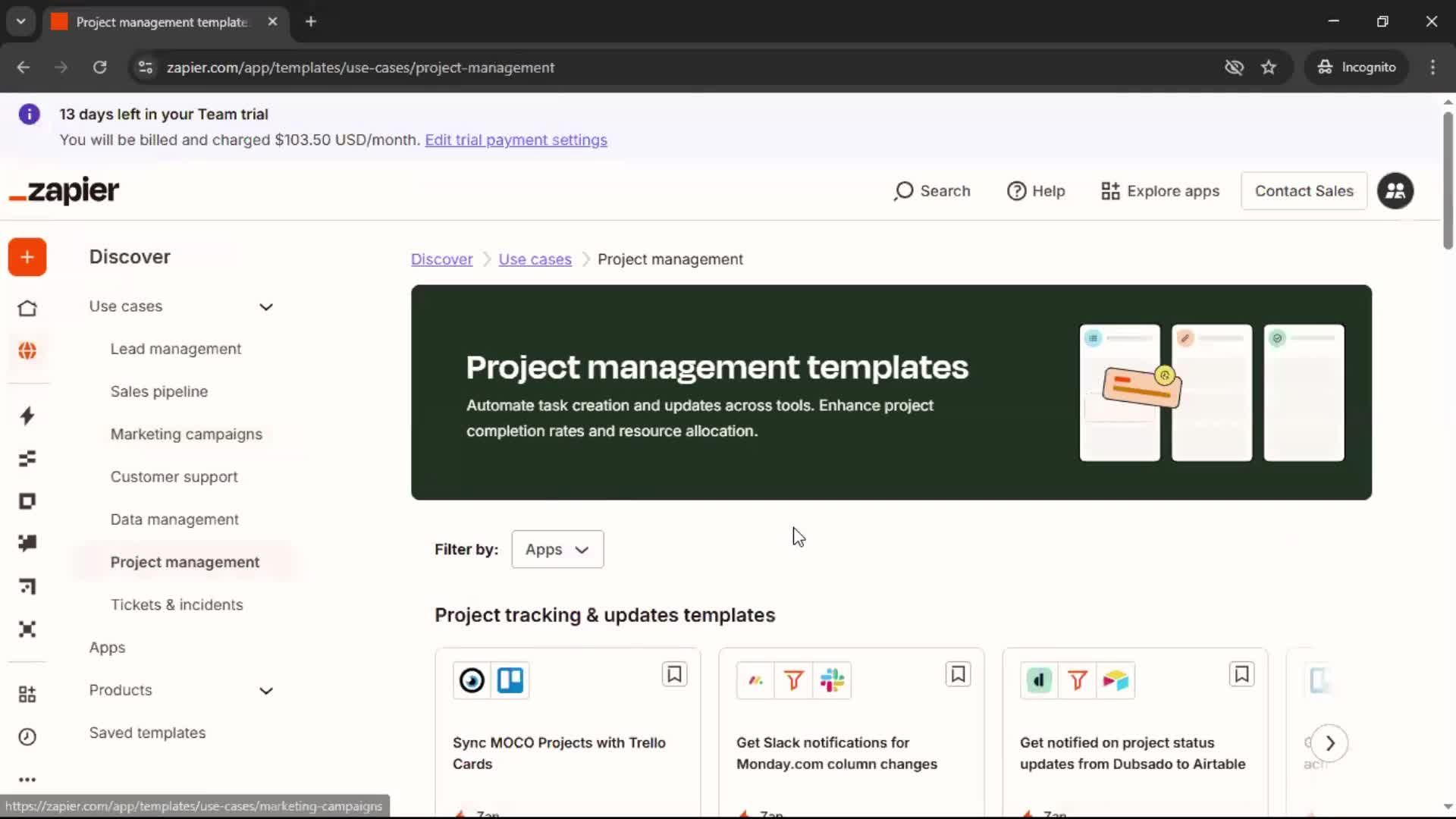Image resolution: width=1456 pixels, height=819 pixels.
Task: Select Tickets & incidents use case
Action: click(x=177, y=604)
